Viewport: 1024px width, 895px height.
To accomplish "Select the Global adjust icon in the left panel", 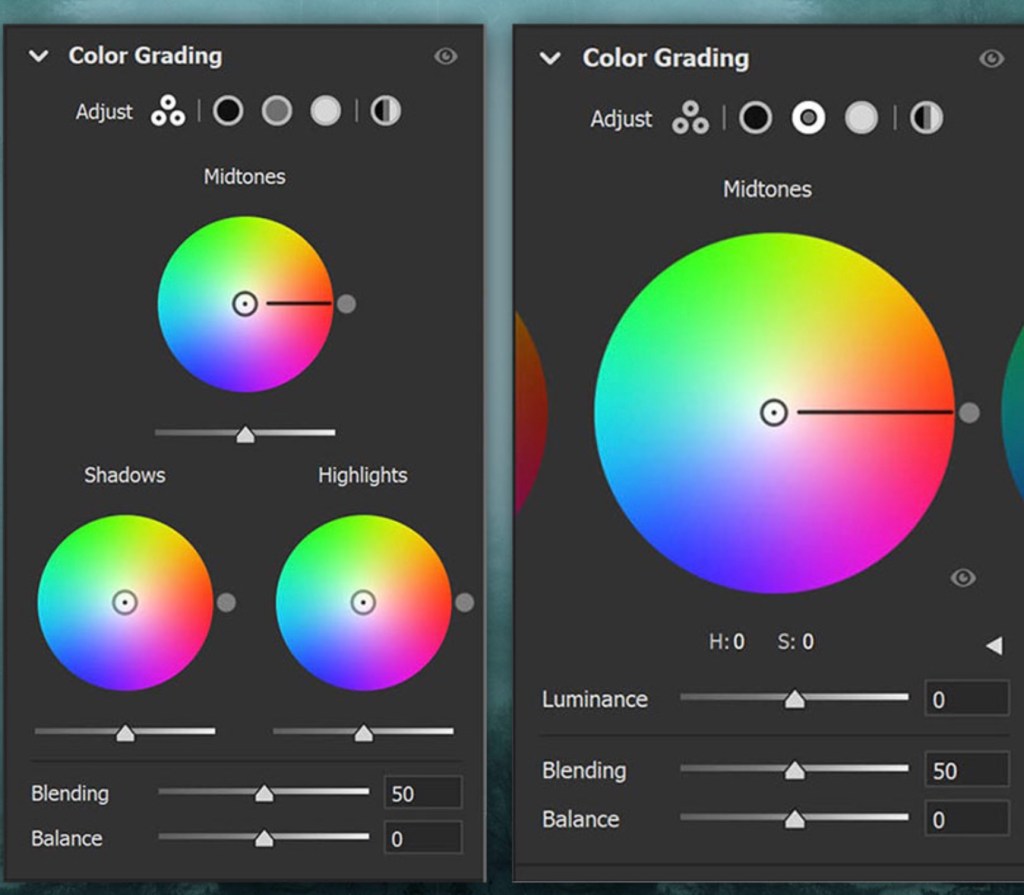I will click(x=386, y=111).
